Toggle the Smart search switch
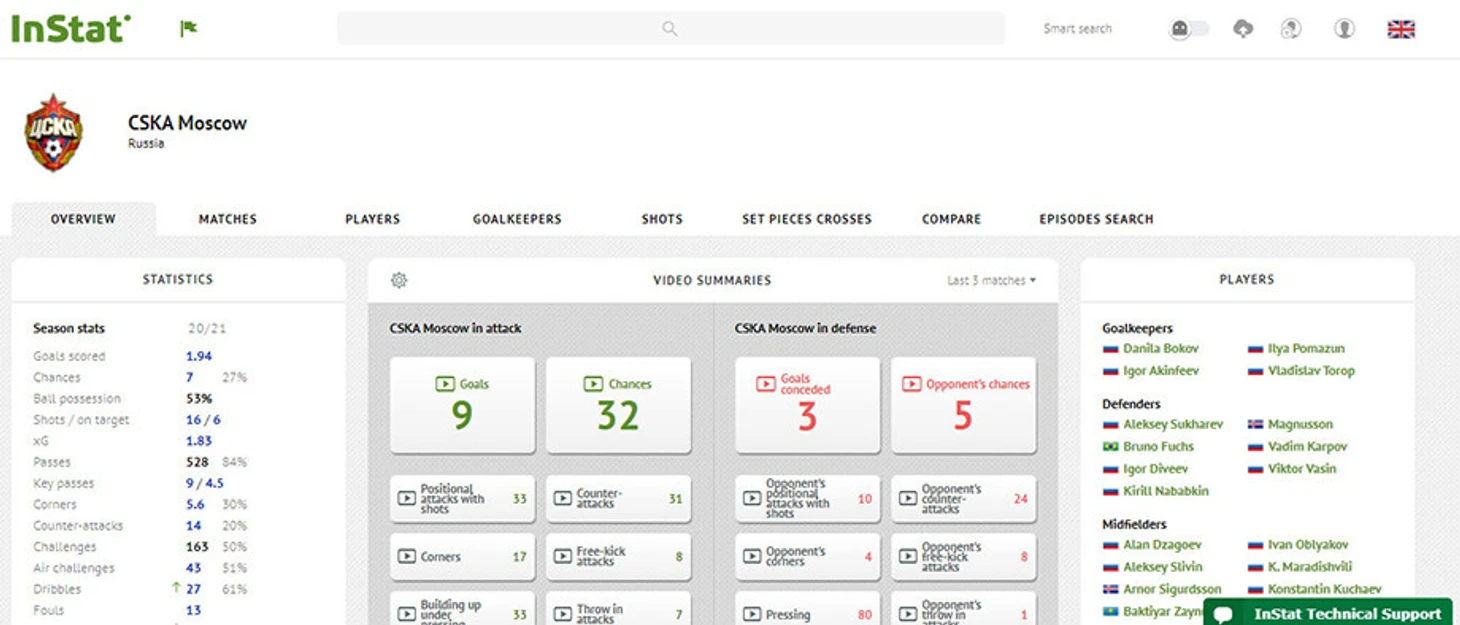Viewport: 1460px width, 625px height. [x=1189, y=29]
